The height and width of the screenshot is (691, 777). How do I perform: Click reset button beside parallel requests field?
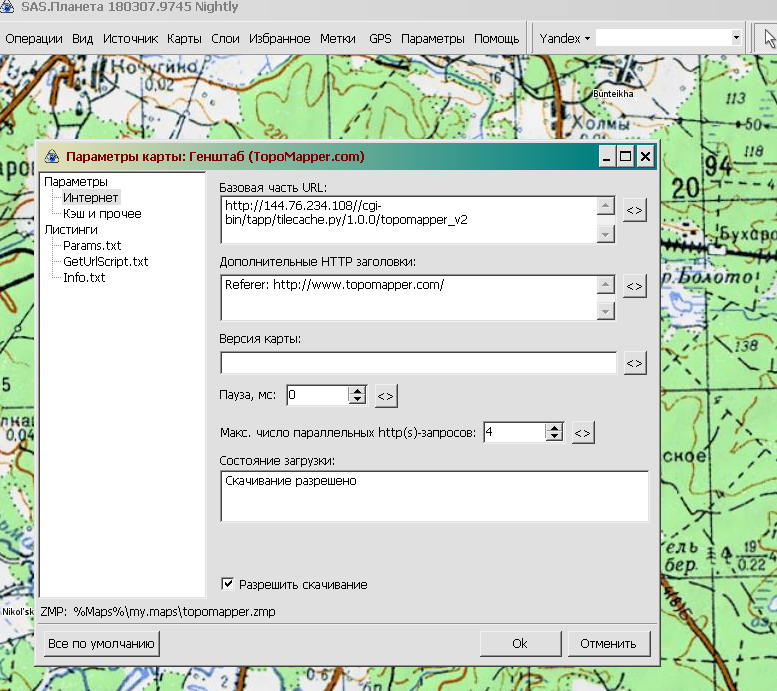click(584, 433)
